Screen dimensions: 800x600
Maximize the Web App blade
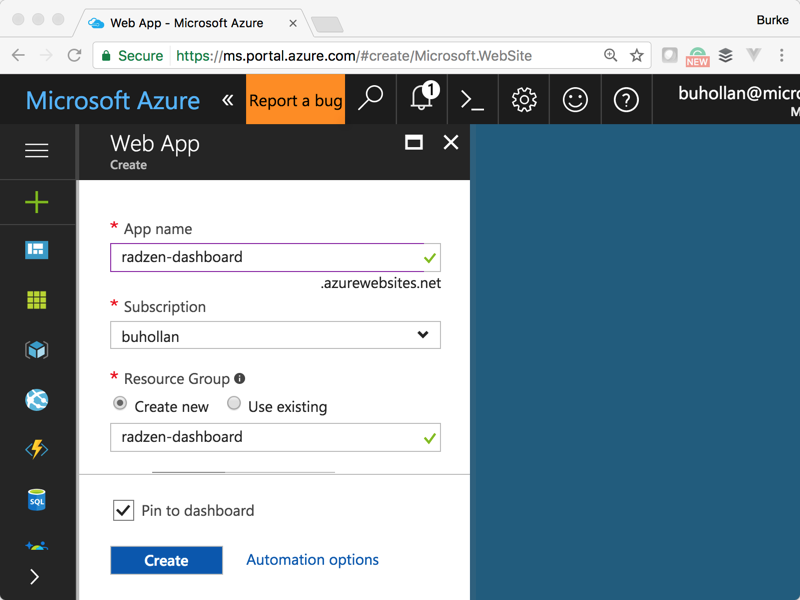point(414,142)
